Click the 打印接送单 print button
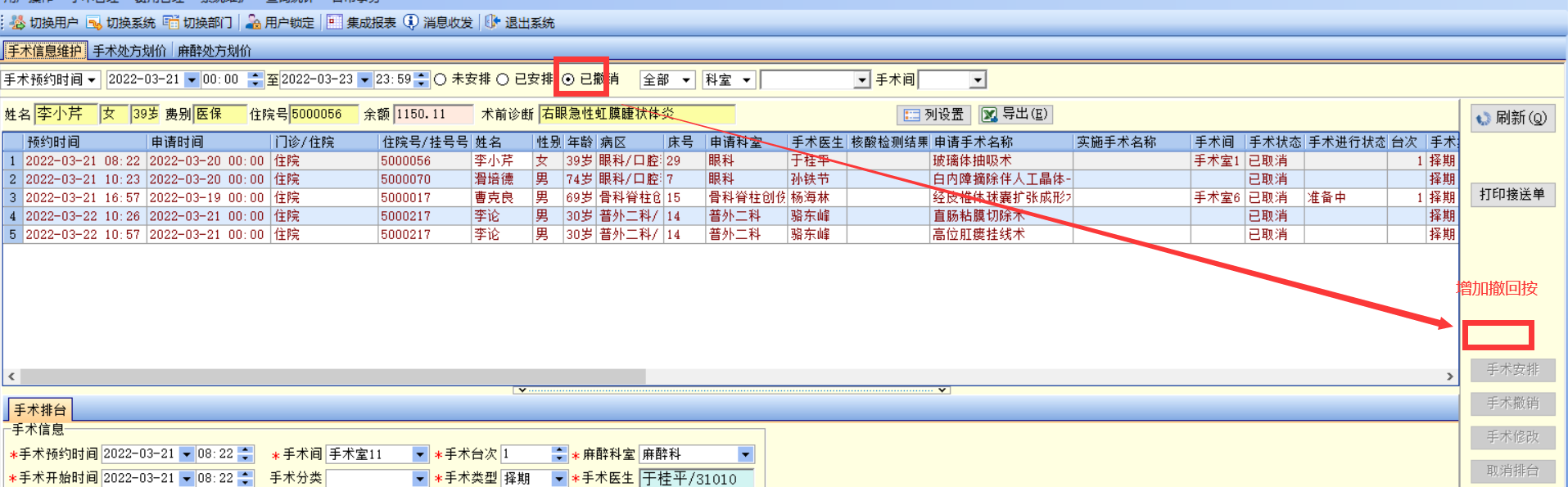Image resolution: width=1568 pixels, height=487 pixels. point(1512,195)
